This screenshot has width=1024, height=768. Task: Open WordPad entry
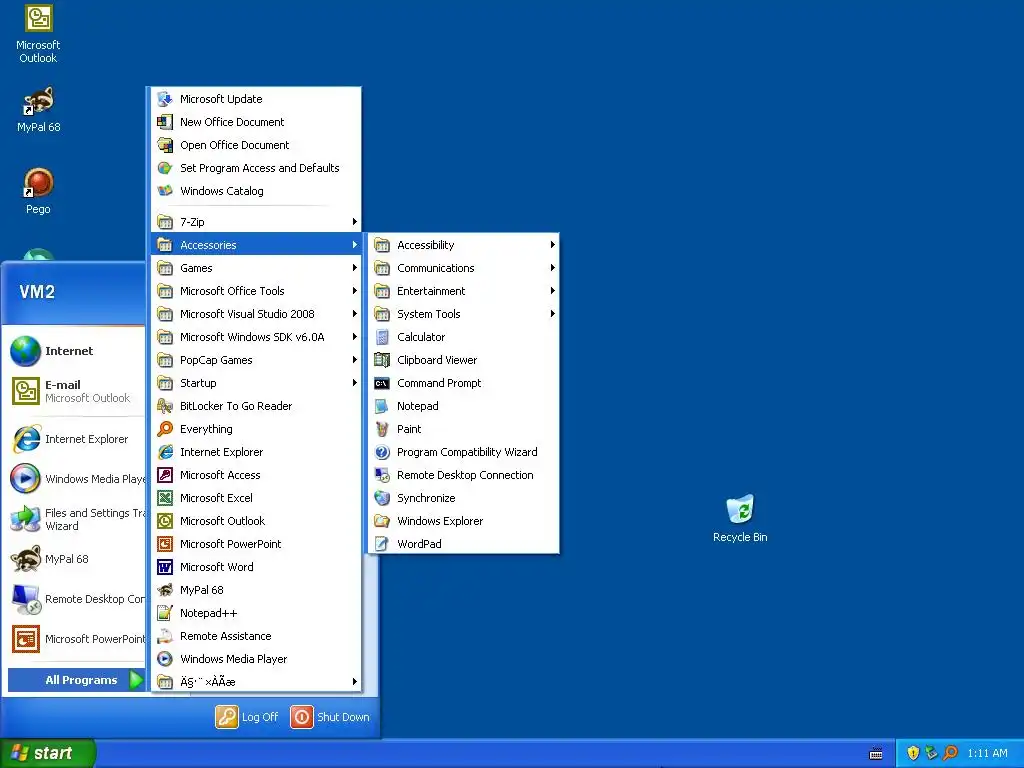(464, 544)
